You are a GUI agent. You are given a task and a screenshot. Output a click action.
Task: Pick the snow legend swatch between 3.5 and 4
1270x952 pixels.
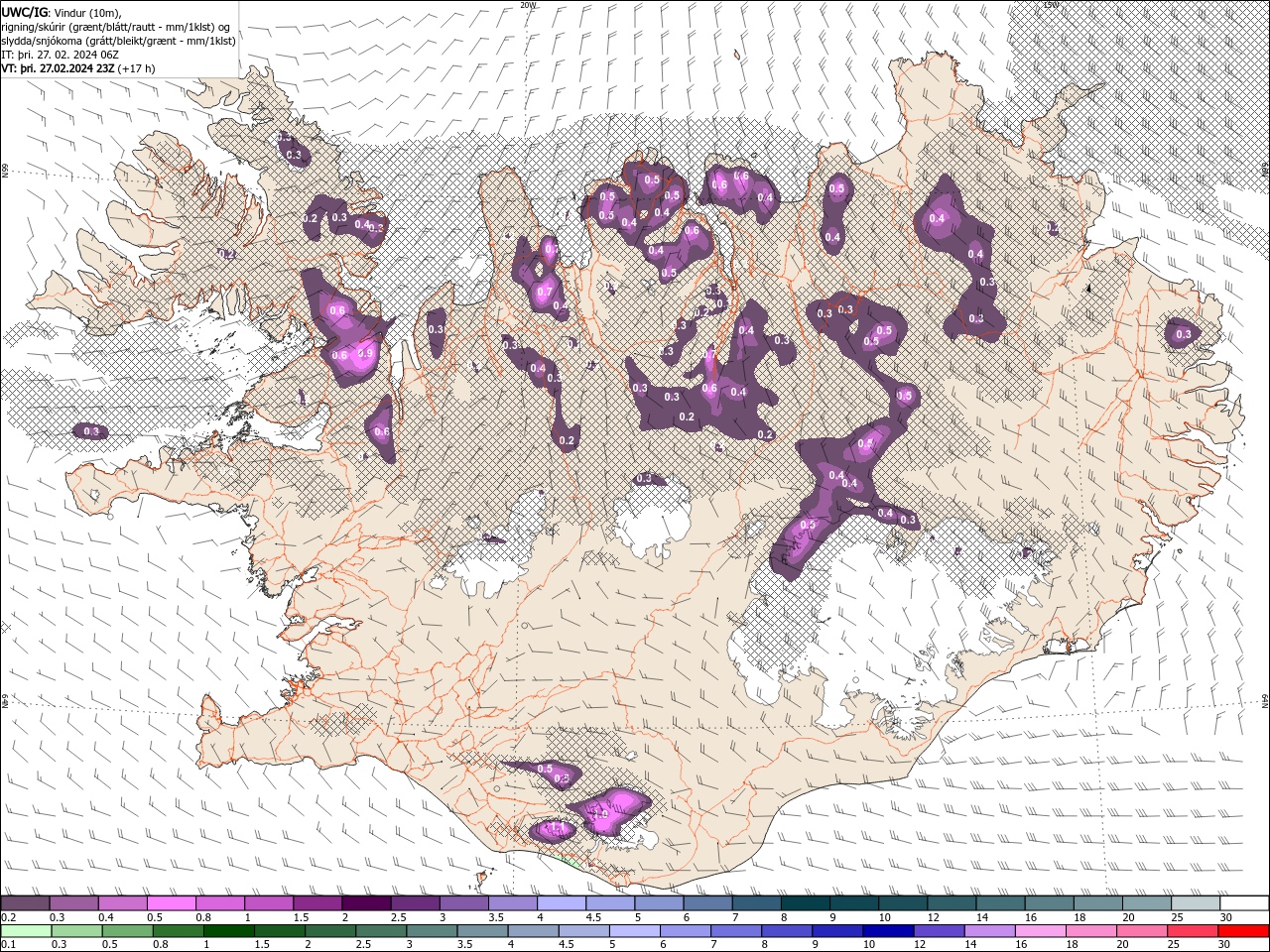pos(512,903)
